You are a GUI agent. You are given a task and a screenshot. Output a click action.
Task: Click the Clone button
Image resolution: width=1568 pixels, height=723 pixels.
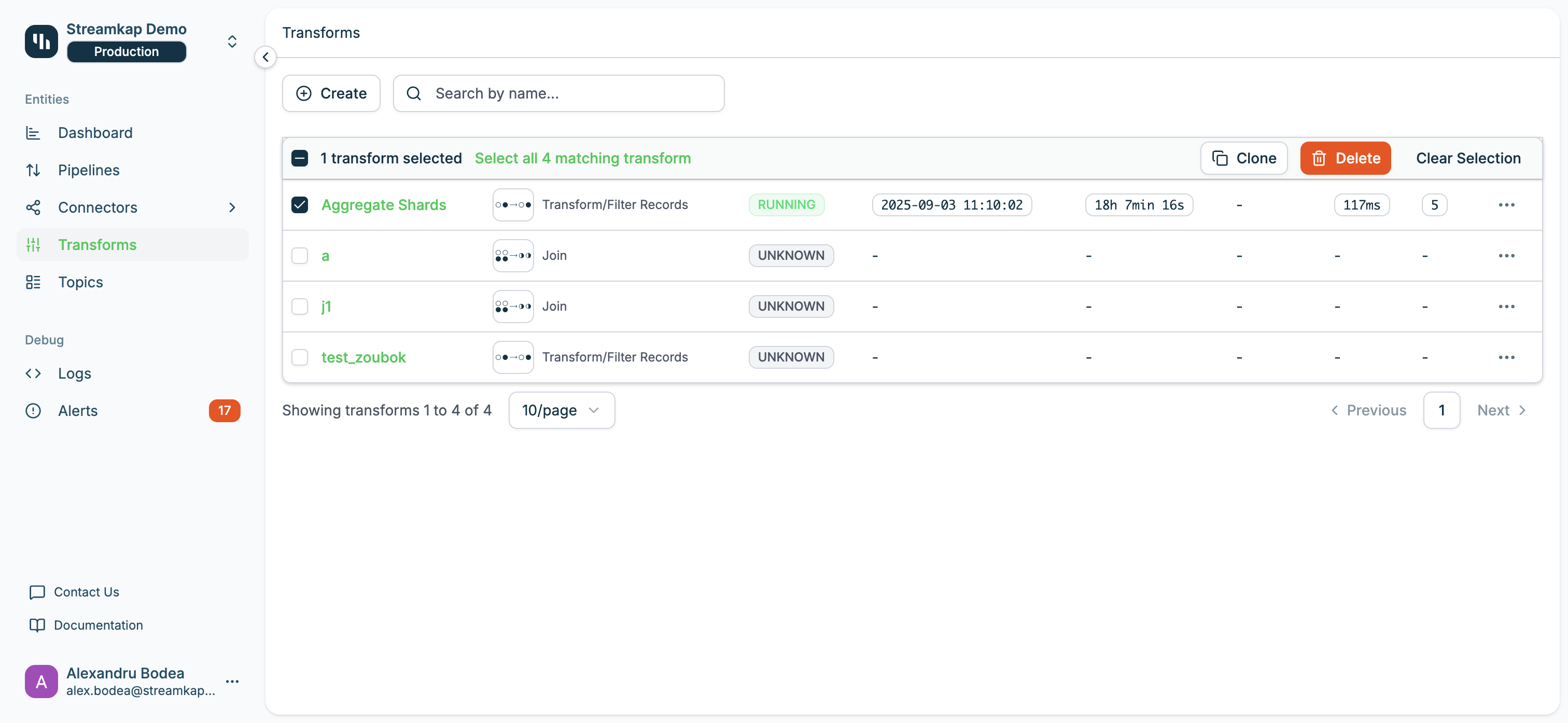pos(1243,158)
